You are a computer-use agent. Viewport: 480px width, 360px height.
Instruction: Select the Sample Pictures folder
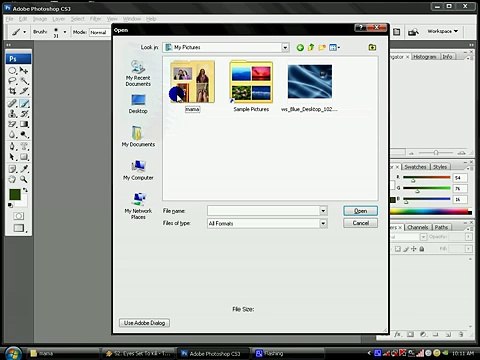pyautogui.click(x=251, y=86)
